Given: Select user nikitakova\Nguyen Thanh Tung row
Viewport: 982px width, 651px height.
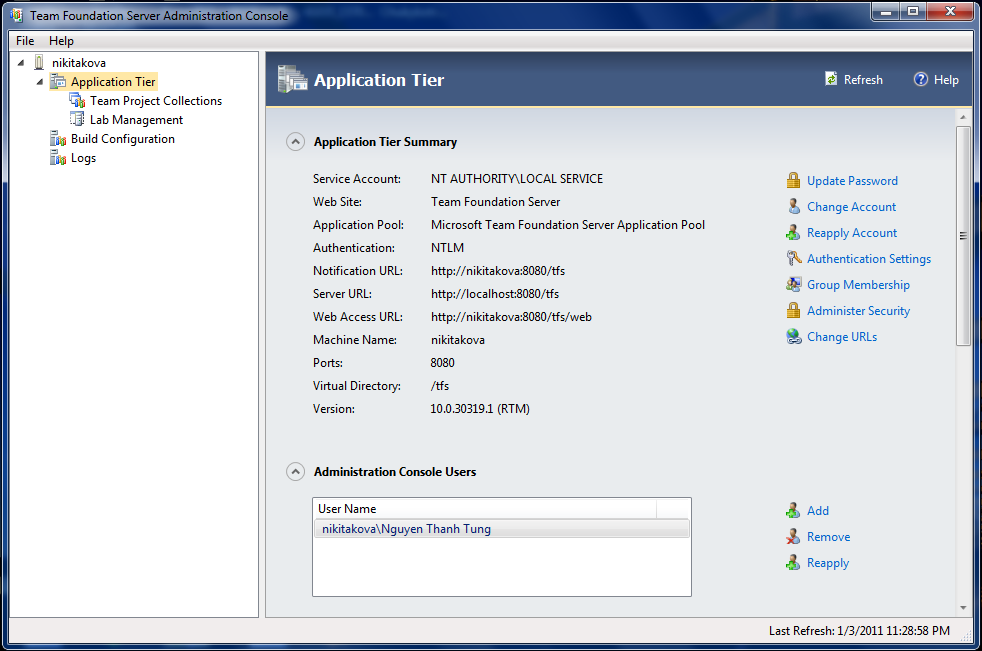Looking at the screenshot, I should tap(502, 529).
